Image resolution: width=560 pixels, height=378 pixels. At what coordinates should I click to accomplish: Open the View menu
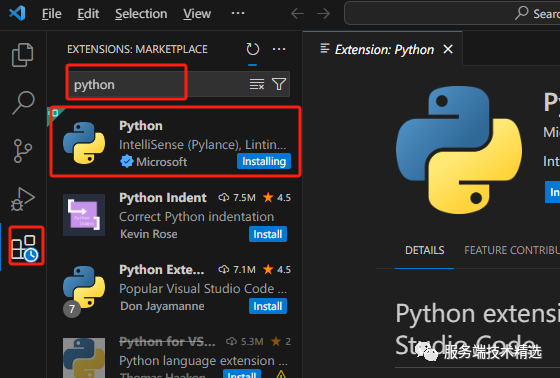[197, 14]
